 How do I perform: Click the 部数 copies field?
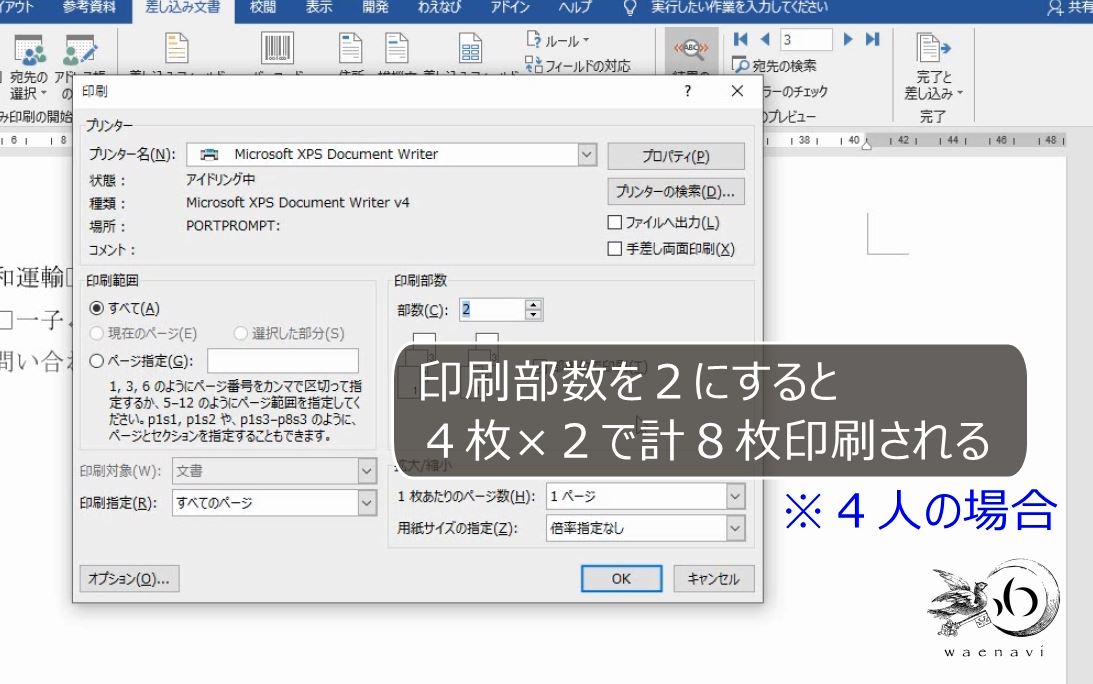[492, 310]
